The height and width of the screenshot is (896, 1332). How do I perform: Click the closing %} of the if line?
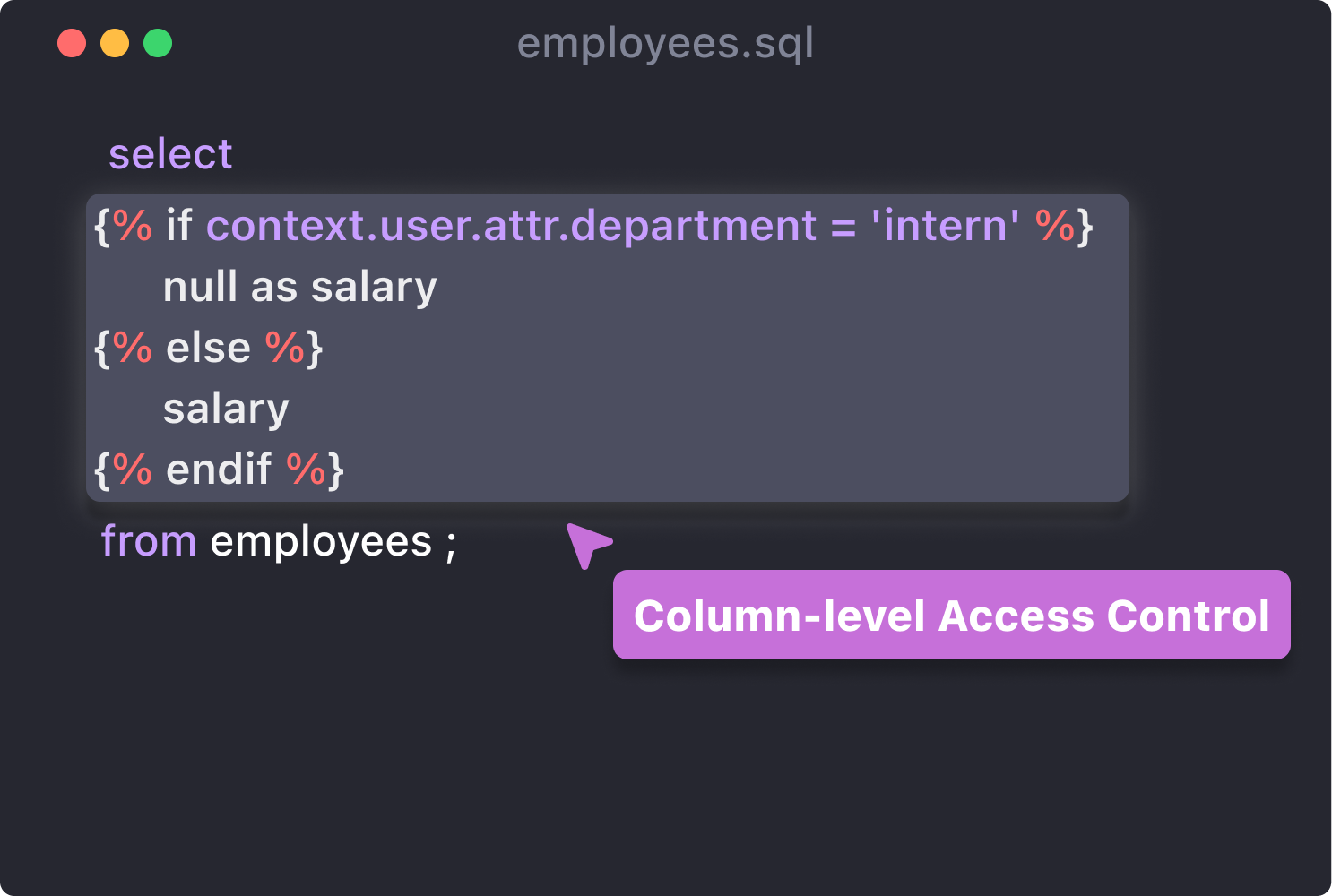[x=1064, y=226]
